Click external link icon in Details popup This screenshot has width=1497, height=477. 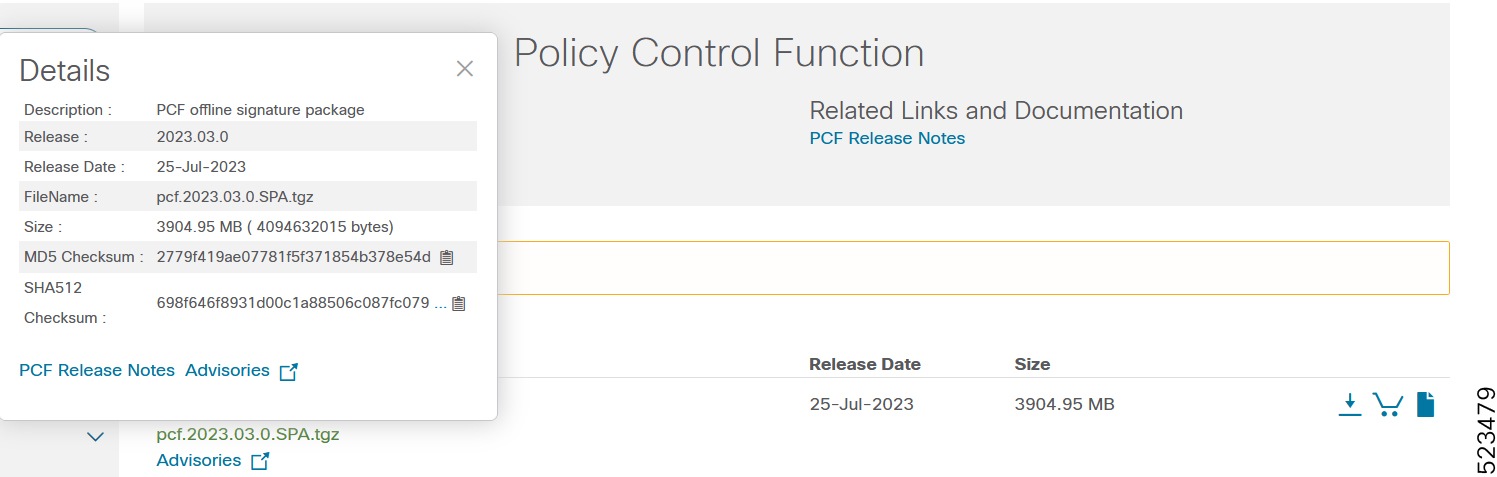tap(289, 371)
